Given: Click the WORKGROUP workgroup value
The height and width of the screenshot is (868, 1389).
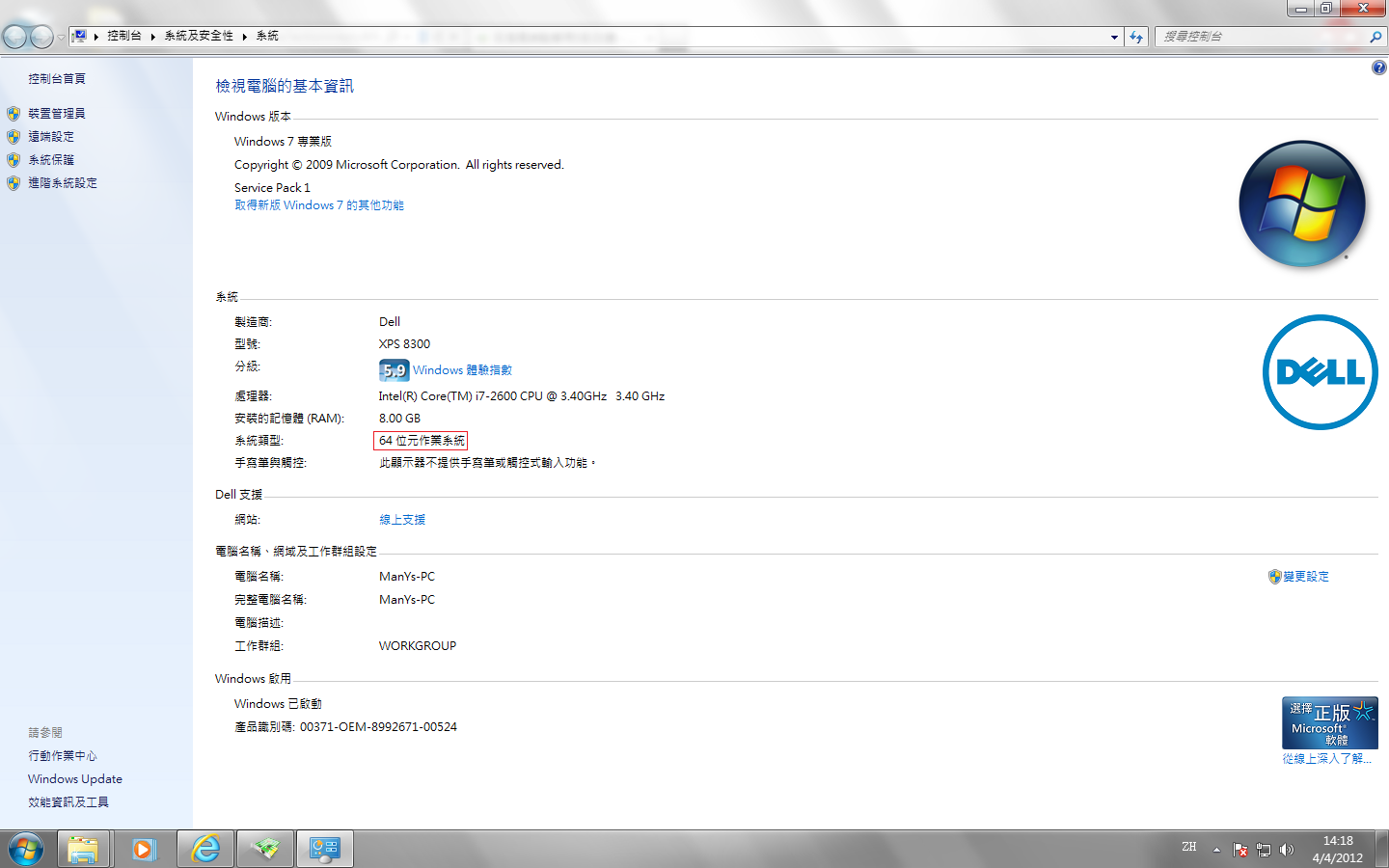Looking at the screenshot, I should pyautogui.click(x=418, y=646).
